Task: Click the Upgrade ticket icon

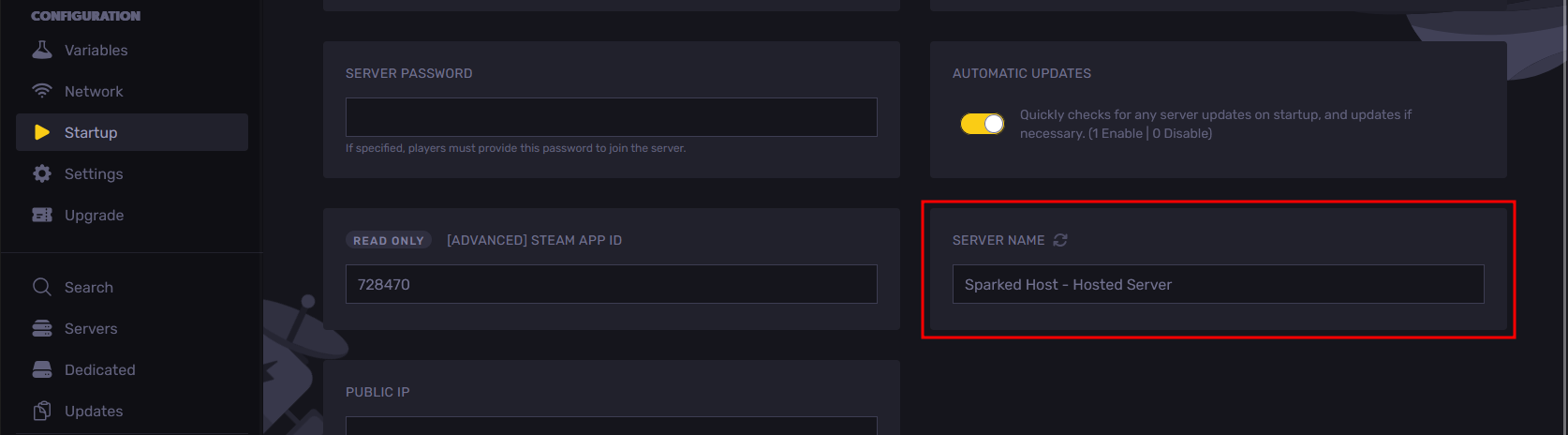Action: [x=42, y=215]
